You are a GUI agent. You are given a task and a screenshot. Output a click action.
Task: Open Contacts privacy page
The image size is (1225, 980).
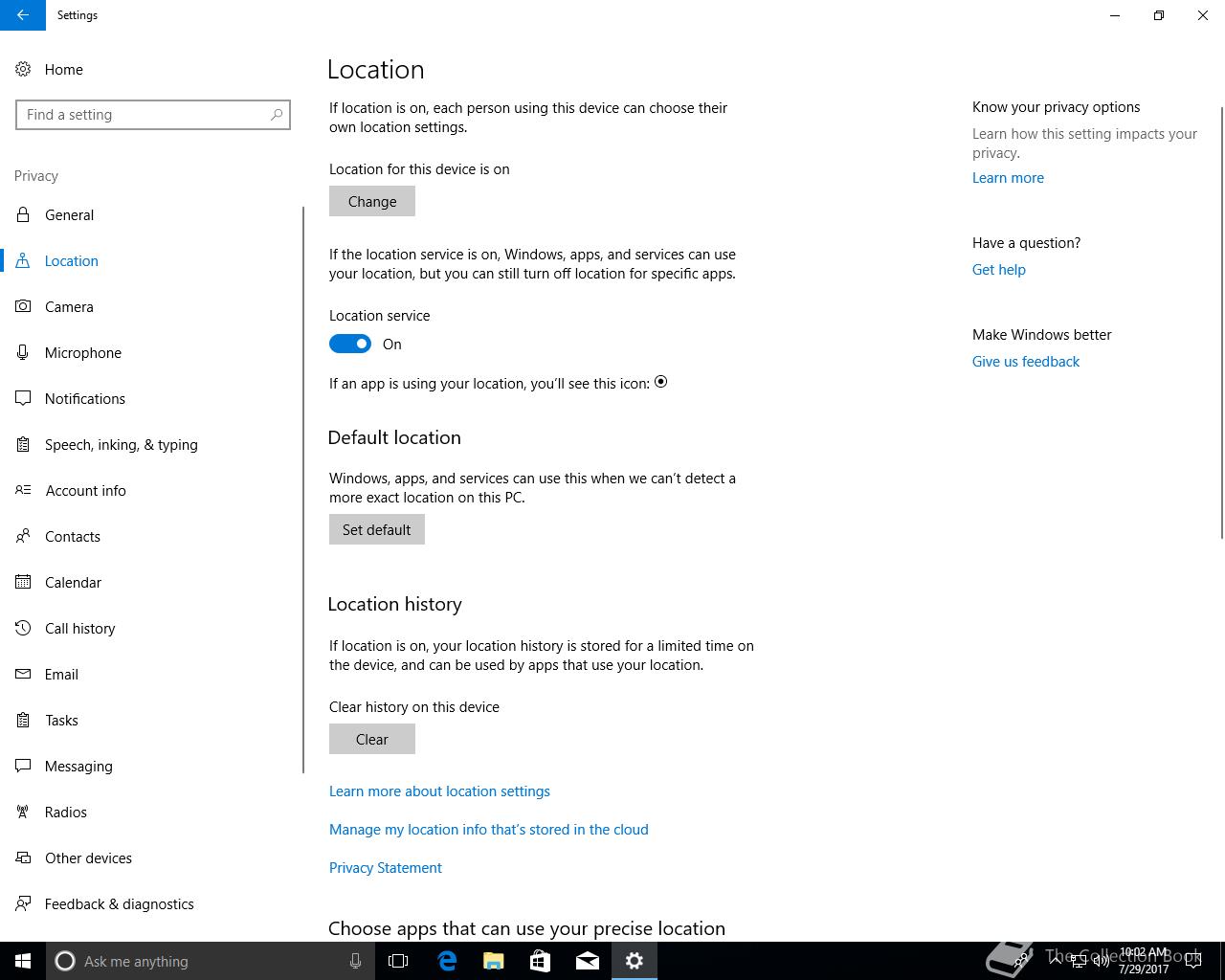[153, 536]
